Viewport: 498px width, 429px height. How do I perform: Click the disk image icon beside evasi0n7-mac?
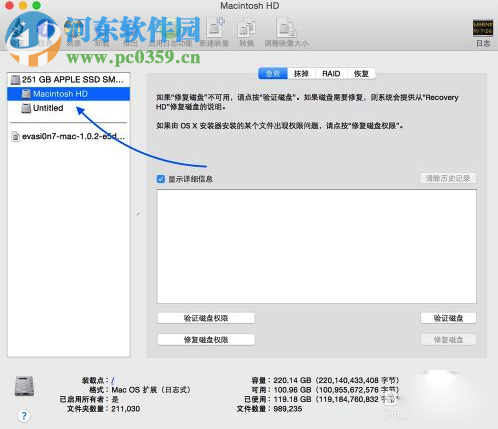pyautogui.click(x=15, y=136)
